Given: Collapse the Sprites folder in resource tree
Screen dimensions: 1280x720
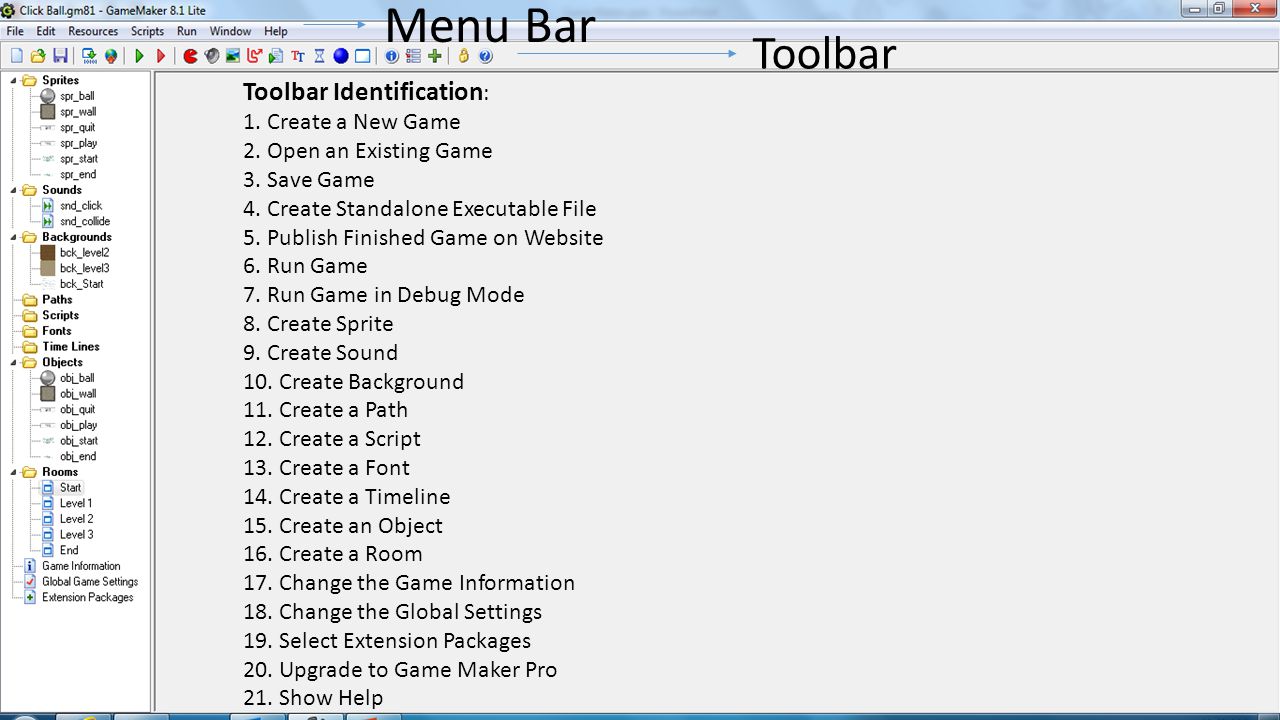Looking at the screenshot, I should point(13,80).
